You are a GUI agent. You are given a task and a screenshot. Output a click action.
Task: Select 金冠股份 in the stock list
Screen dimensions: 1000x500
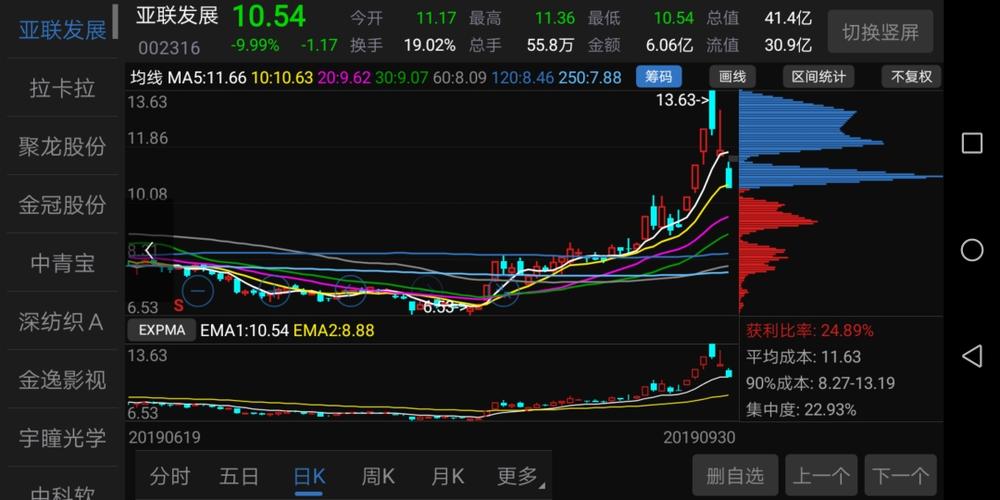click(x=62, y=205)
